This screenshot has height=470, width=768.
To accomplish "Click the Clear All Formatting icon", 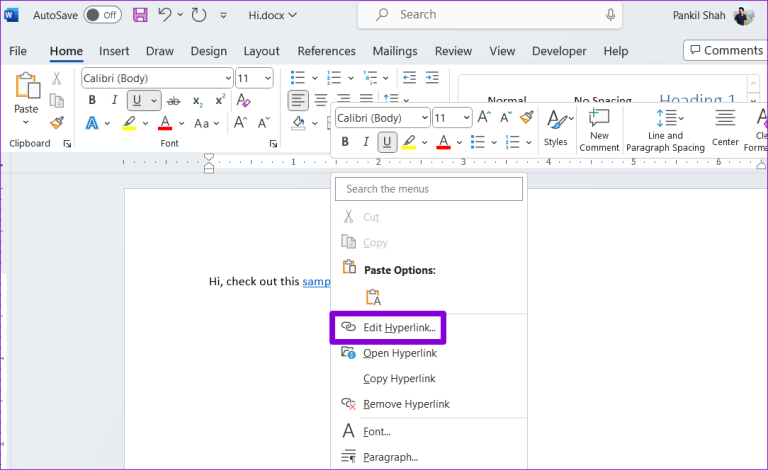I will click(243, 100).
